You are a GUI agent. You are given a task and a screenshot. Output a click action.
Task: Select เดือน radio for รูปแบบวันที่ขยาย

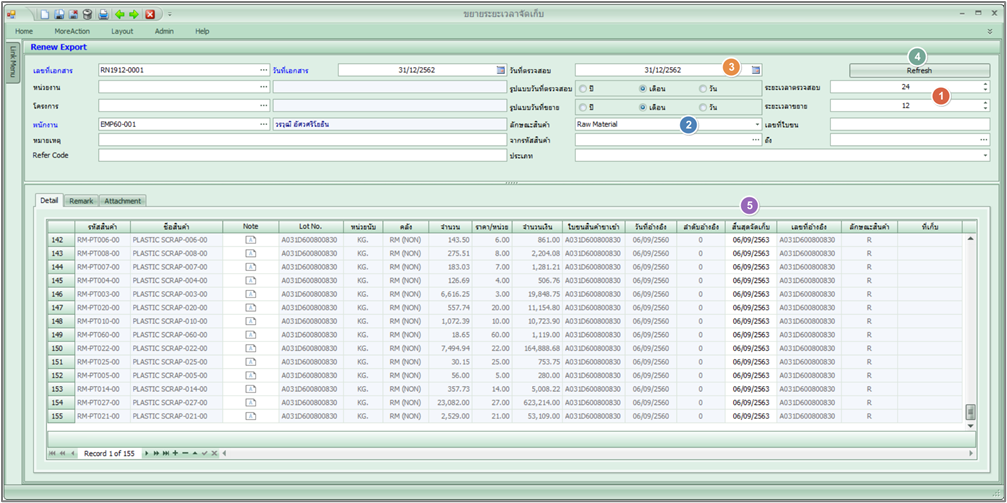coord(642,106)
